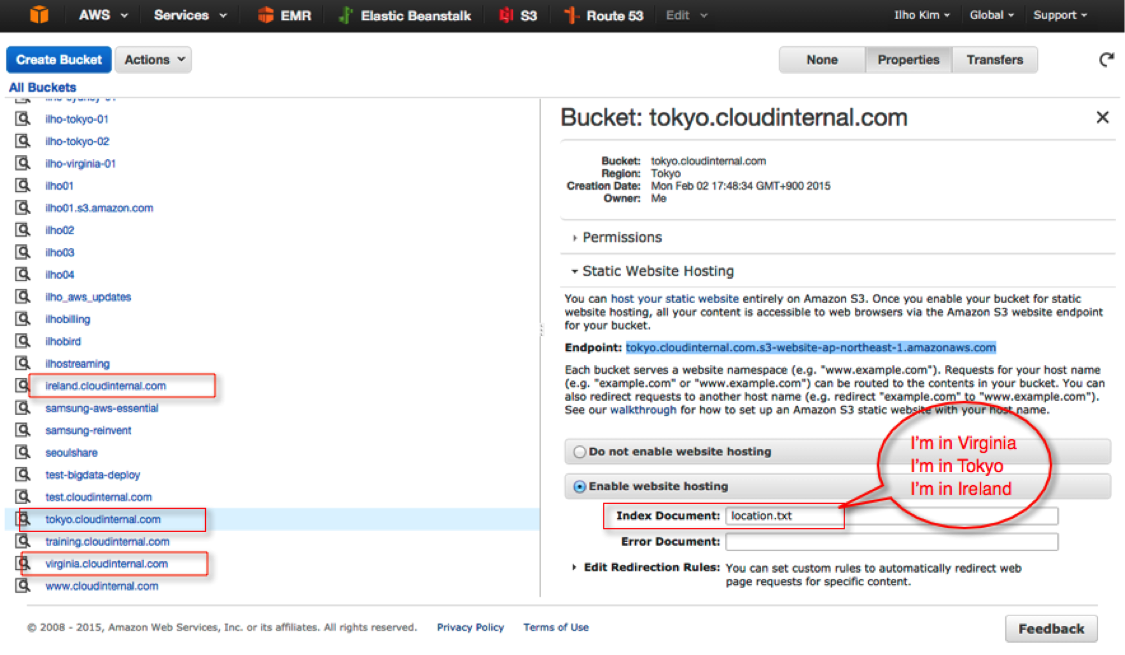Open the virginia.cloudinternal.com bucket
This screenshot has width=1125, height=655.
(106, 563)
